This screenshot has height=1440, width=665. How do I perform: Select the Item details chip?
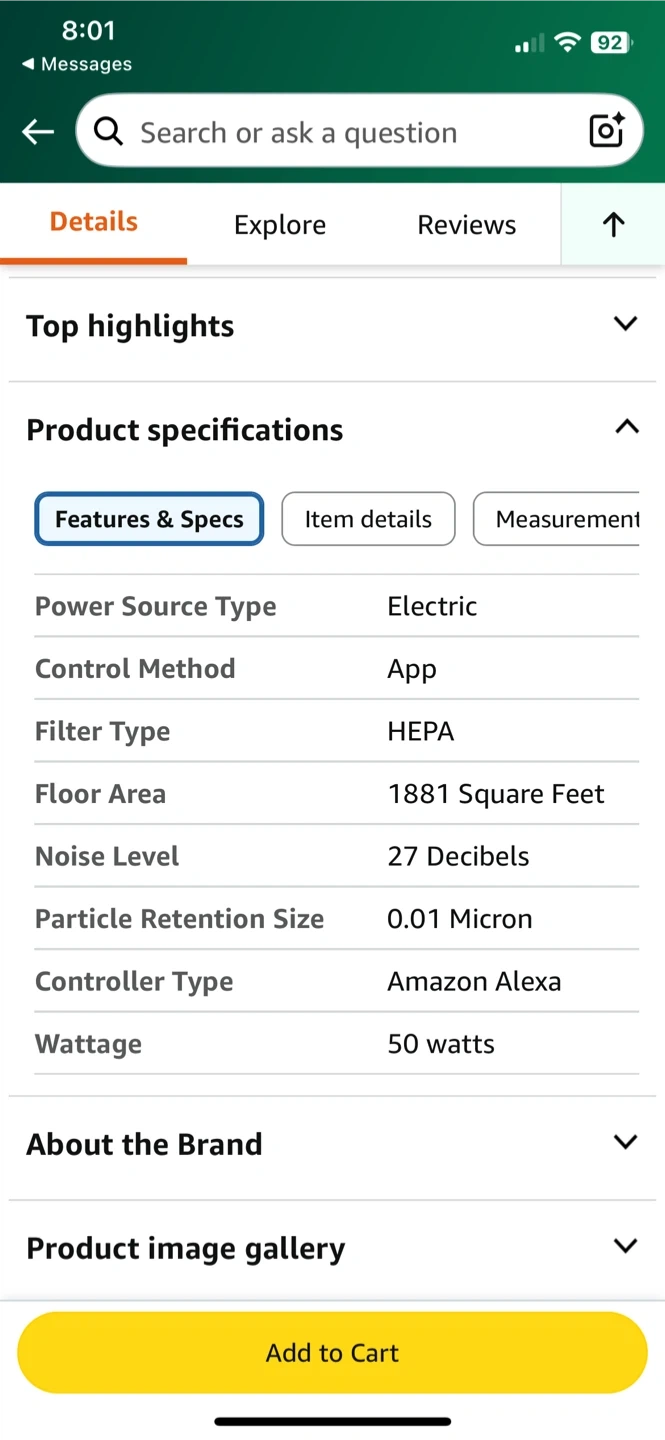(x=368, y=519)
